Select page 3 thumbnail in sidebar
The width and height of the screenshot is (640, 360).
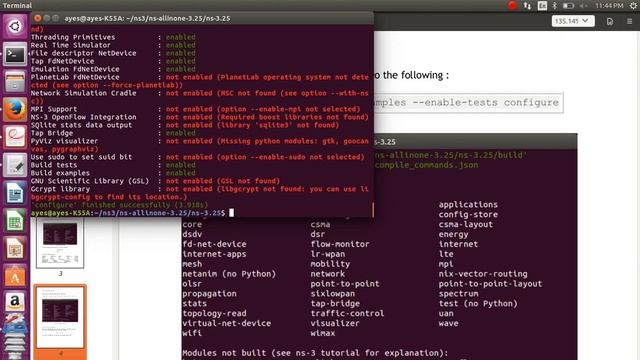tap(60, 243)
